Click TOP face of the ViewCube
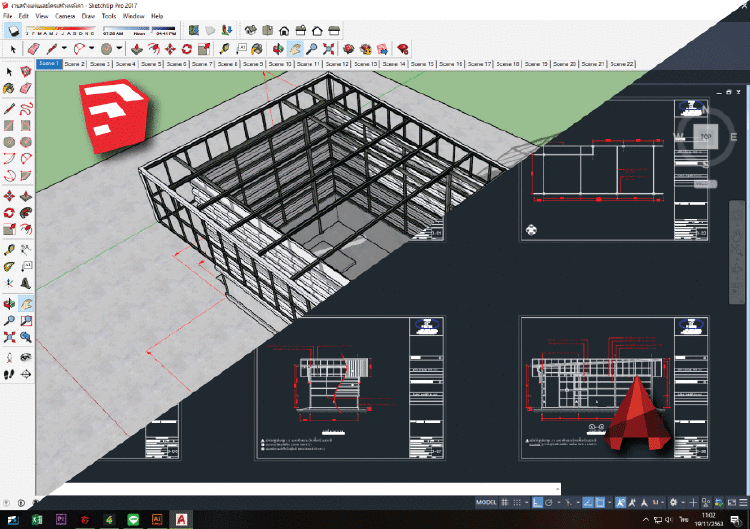 [x=704, y=135]
